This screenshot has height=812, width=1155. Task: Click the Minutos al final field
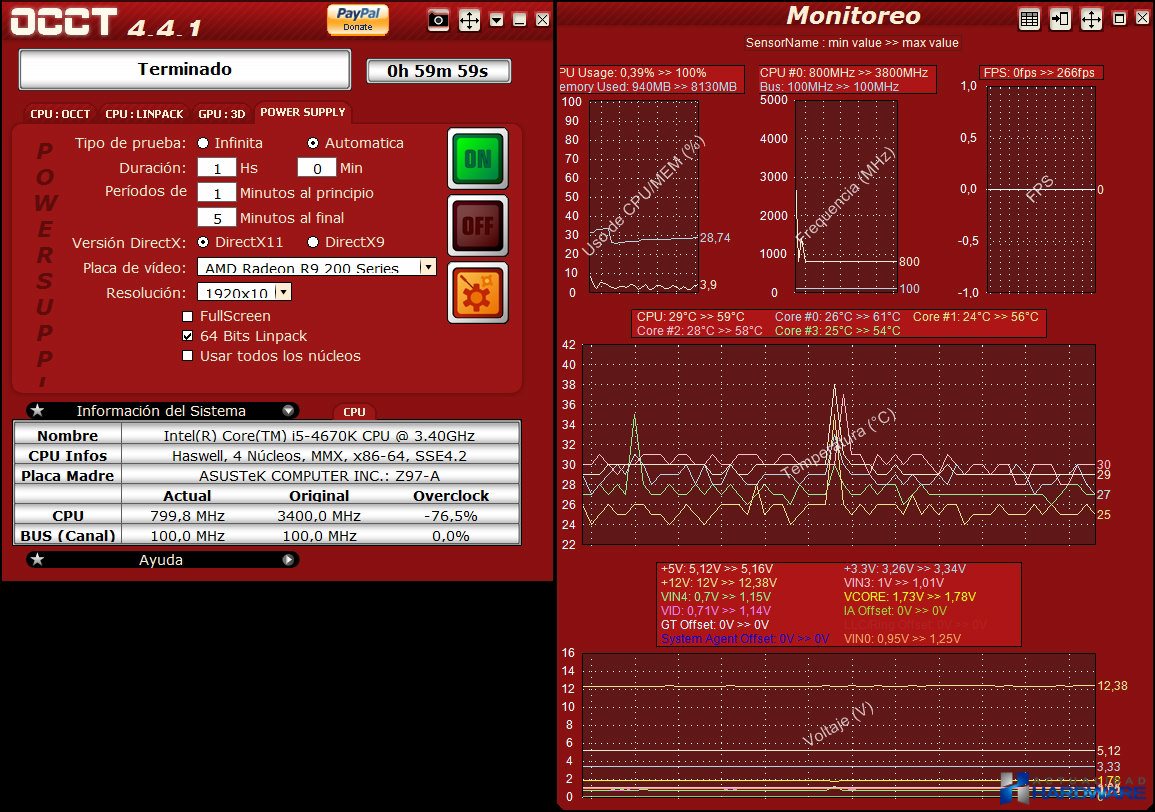click(217, 218)
